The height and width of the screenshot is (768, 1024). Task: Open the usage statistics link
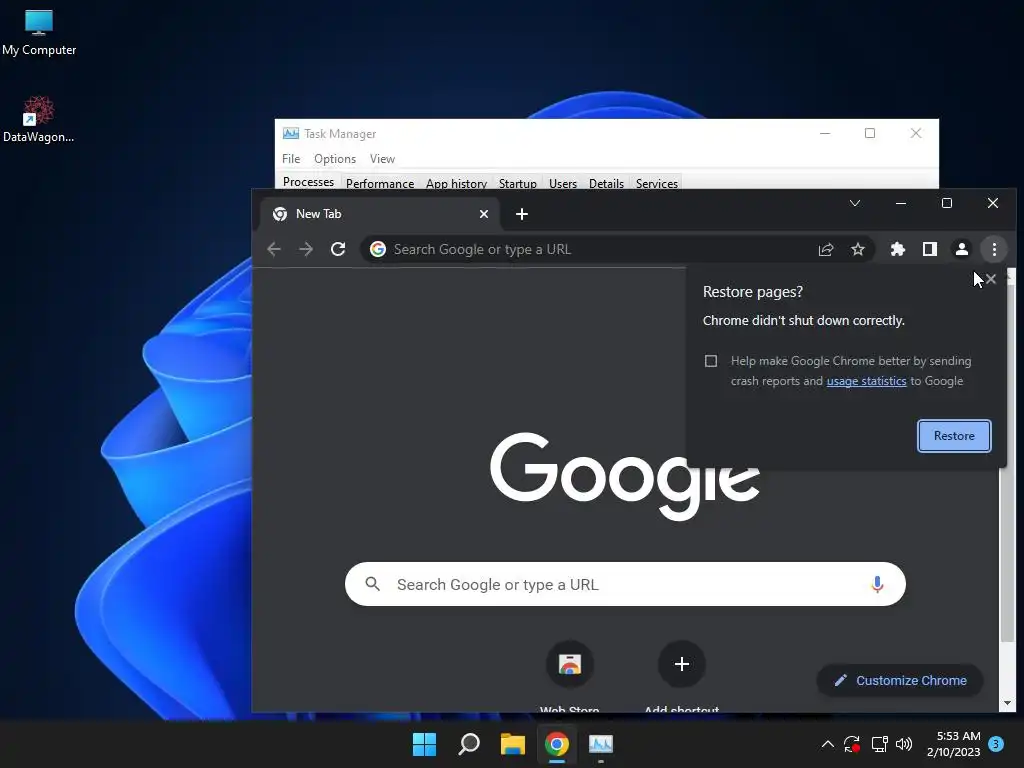867,381
